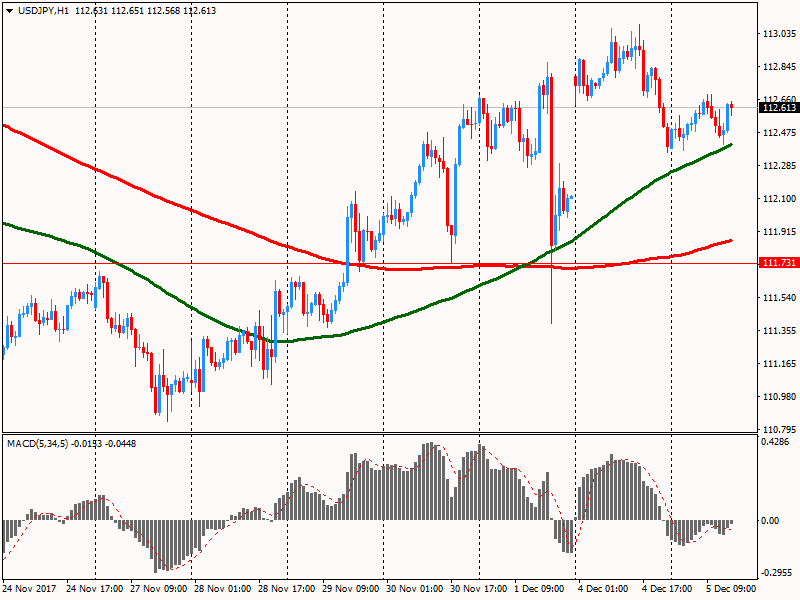Click the 110.980 price scale value
800x600 pixels.
pyautogui.click(x=779, y=396)
